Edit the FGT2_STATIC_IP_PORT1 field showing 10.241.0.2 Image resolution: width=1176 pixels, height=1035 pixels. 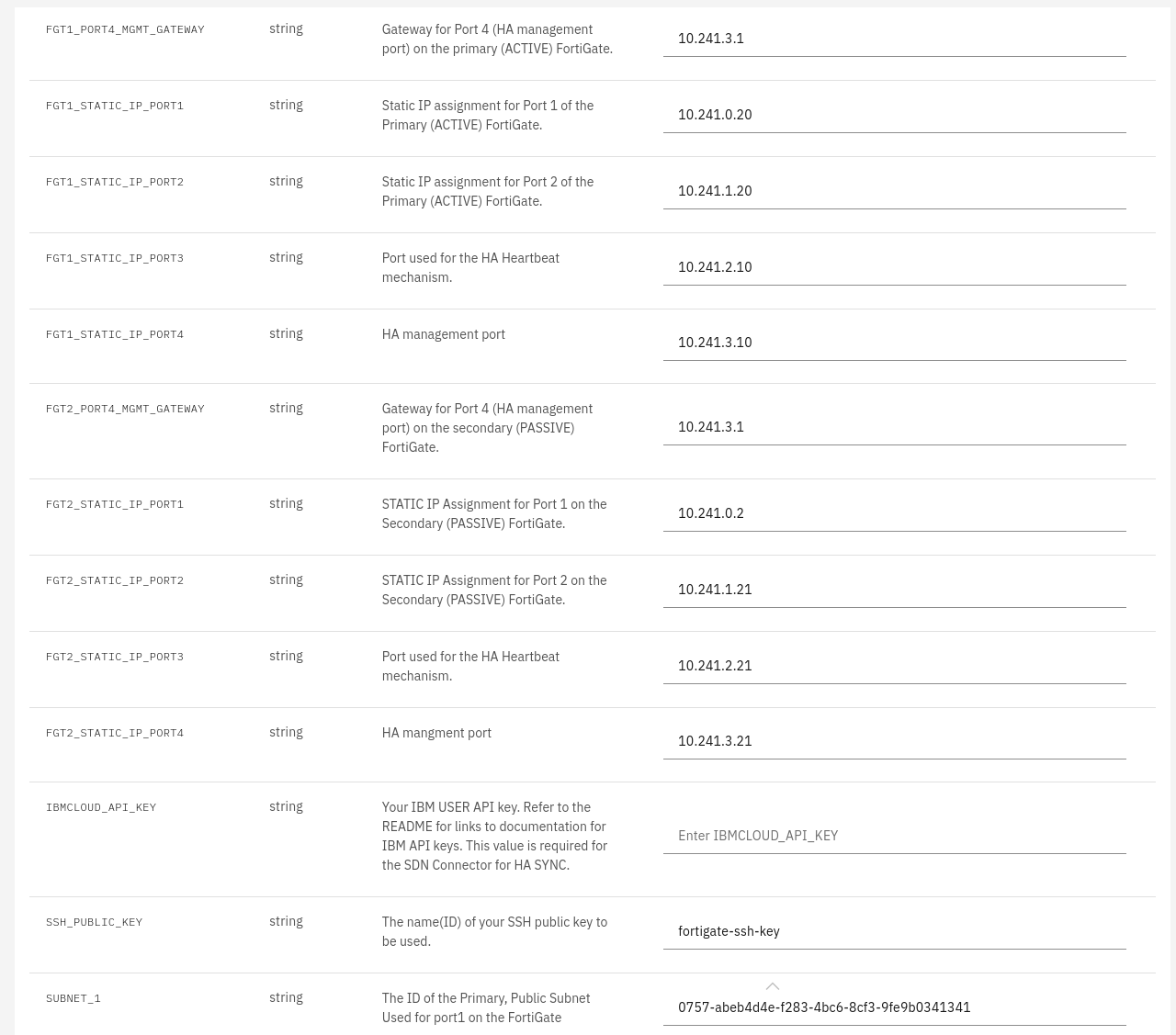[894, 513]
